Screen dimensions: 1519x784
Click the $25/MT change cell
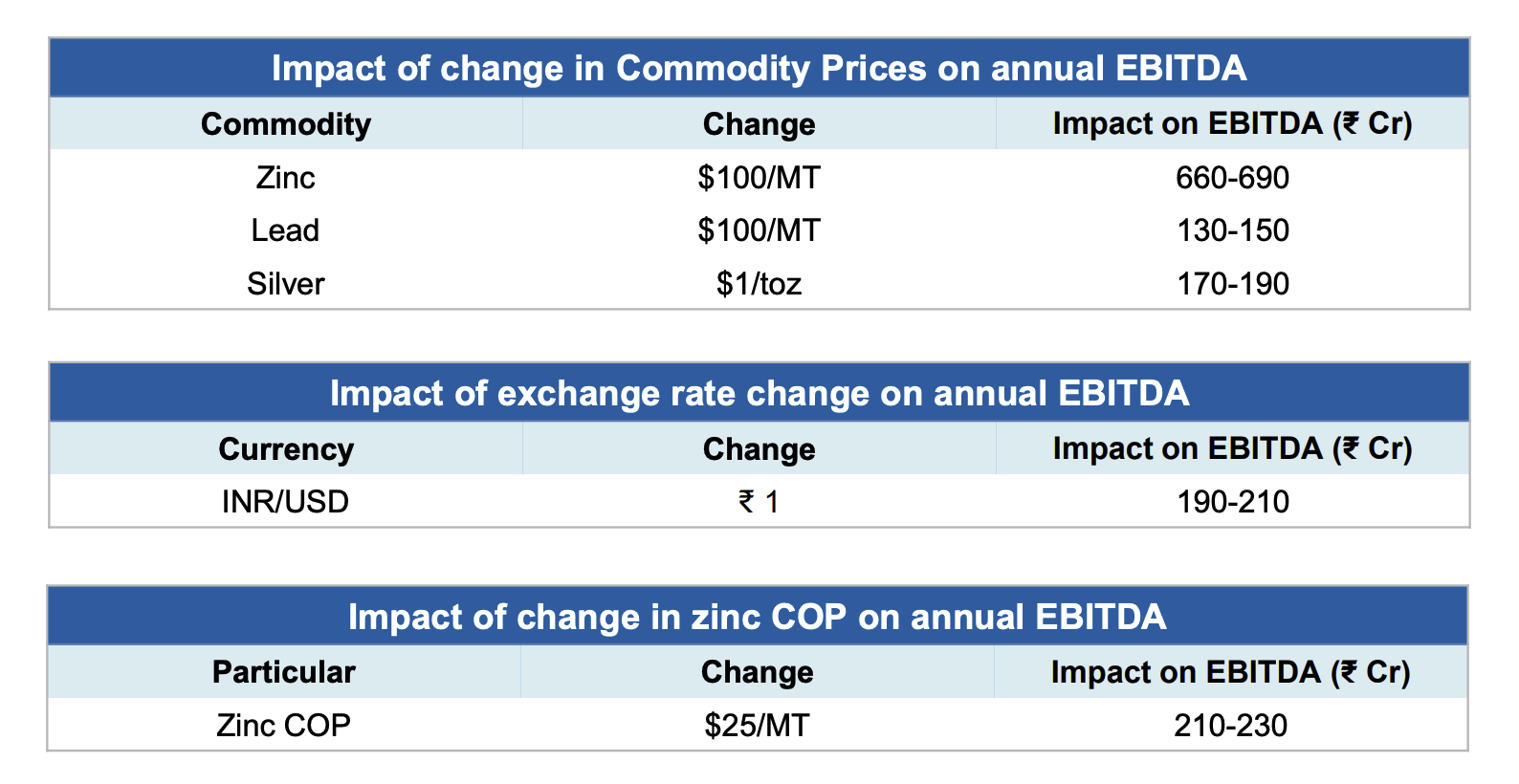pos(757,726)
